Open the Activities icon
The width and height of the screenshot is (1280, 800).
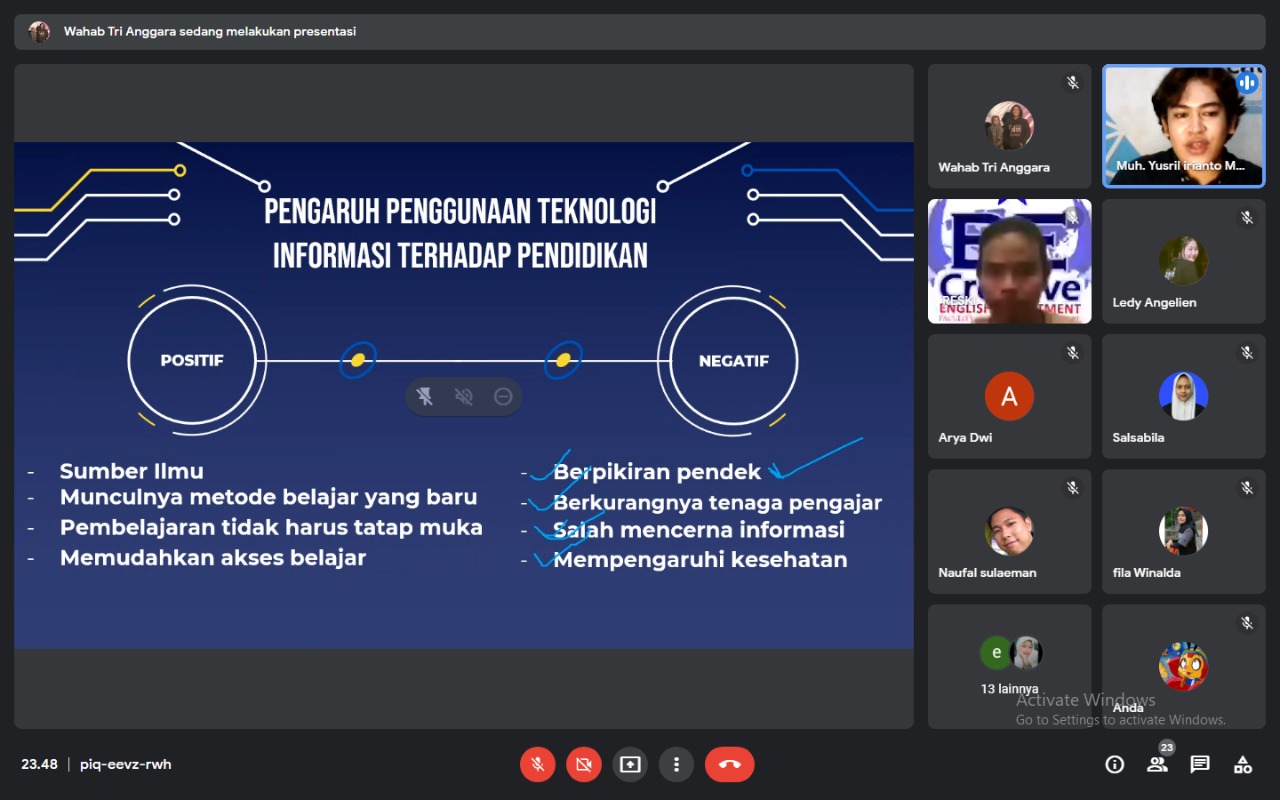1241,764
